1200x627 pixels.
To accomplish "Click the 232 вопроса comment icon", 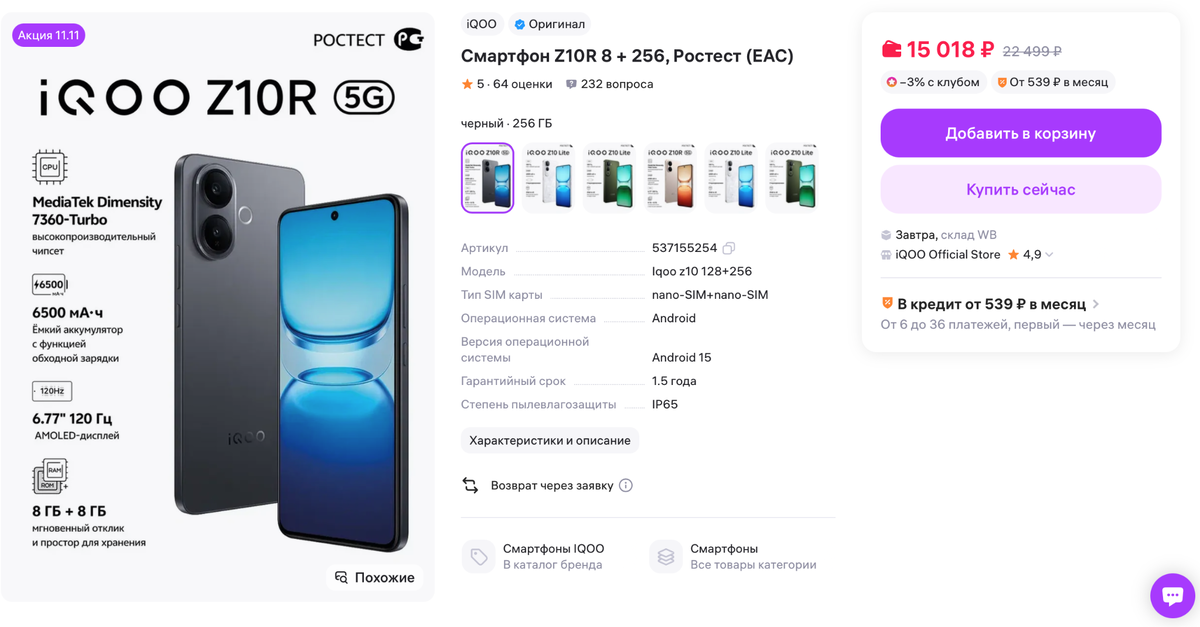I will tap(571, 84).
